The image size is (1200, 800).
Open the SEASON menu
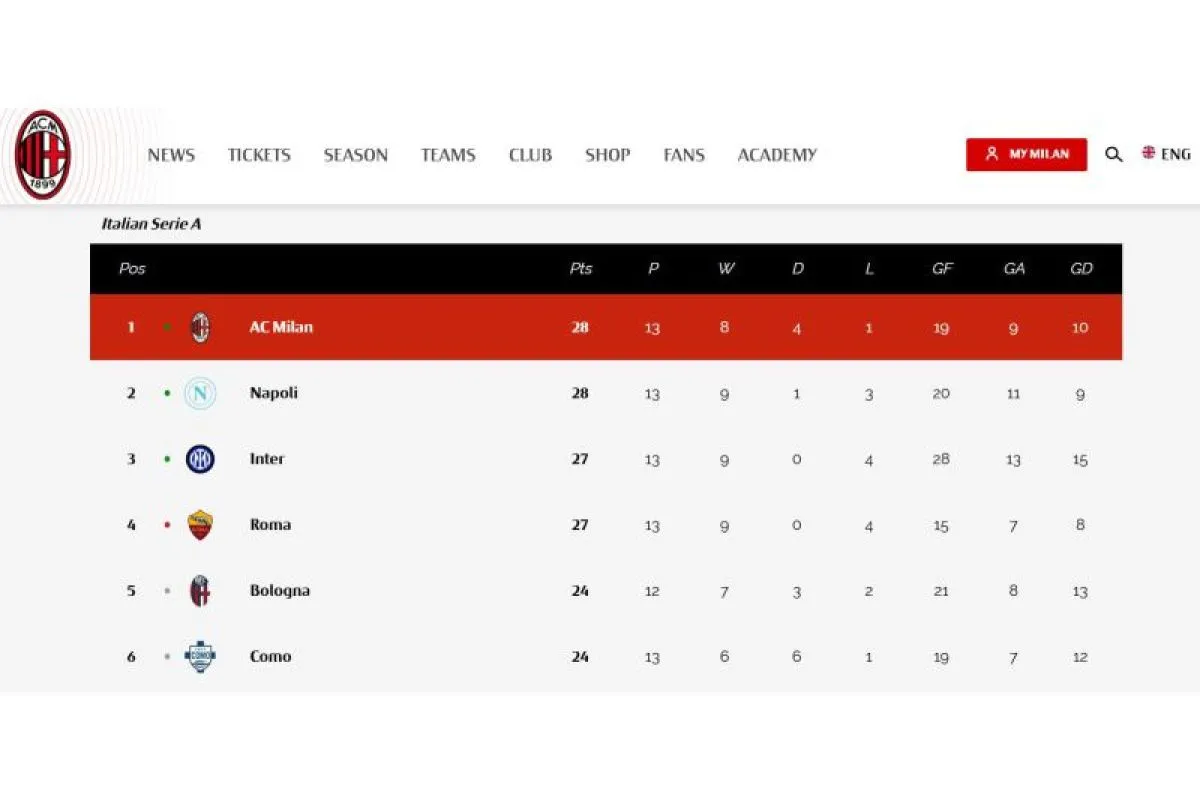pos(355,155)
